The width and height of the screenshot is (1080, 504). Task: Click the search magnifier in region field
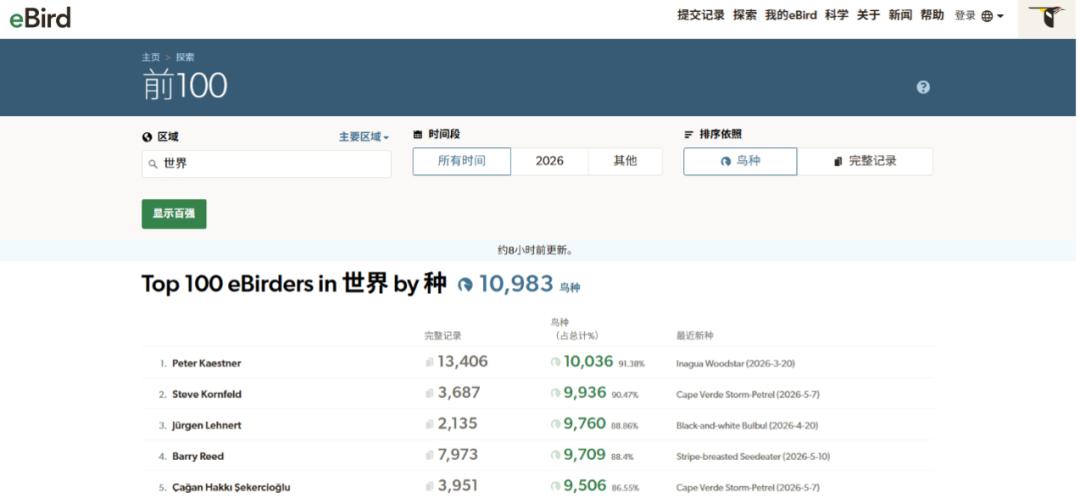pos(153,165)
